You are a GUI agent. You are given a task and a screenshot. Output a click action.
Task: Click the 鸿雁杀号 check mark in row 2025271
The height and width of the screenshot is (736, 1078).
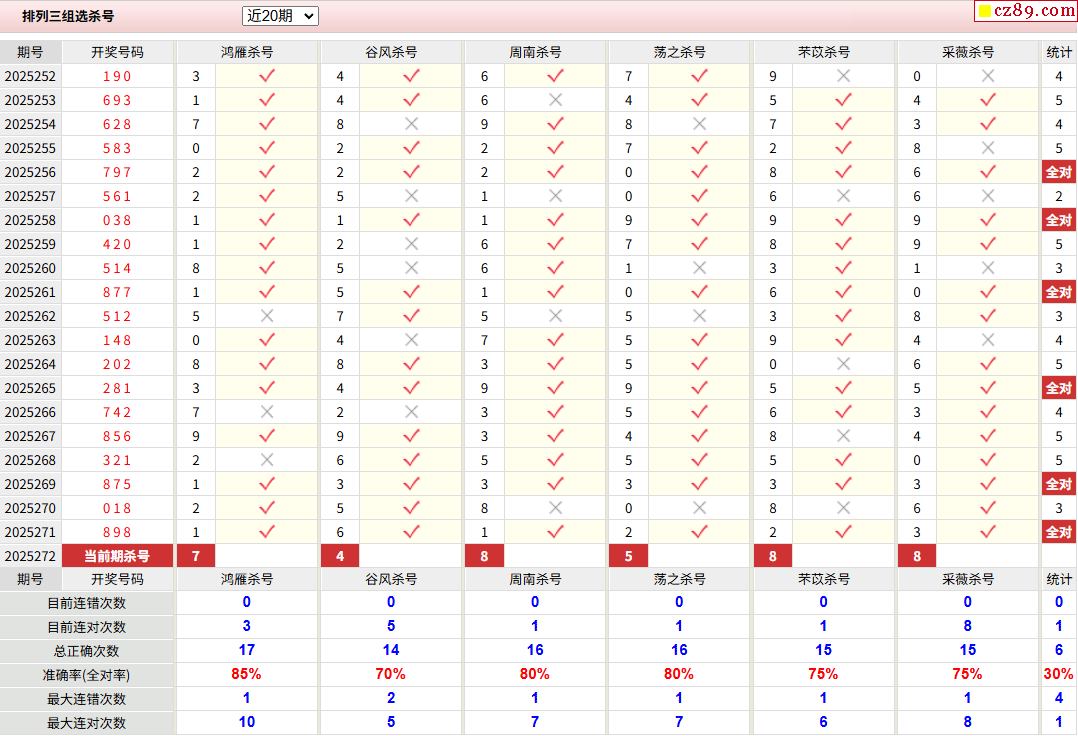(x=267, y=532)
